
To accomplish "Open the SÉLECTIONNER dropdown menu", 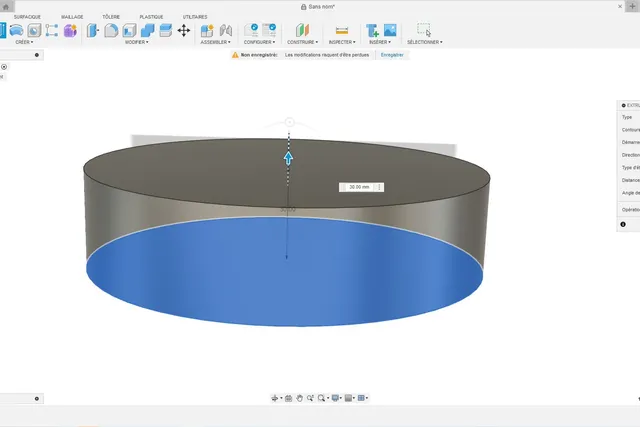I will click(425, 42).
